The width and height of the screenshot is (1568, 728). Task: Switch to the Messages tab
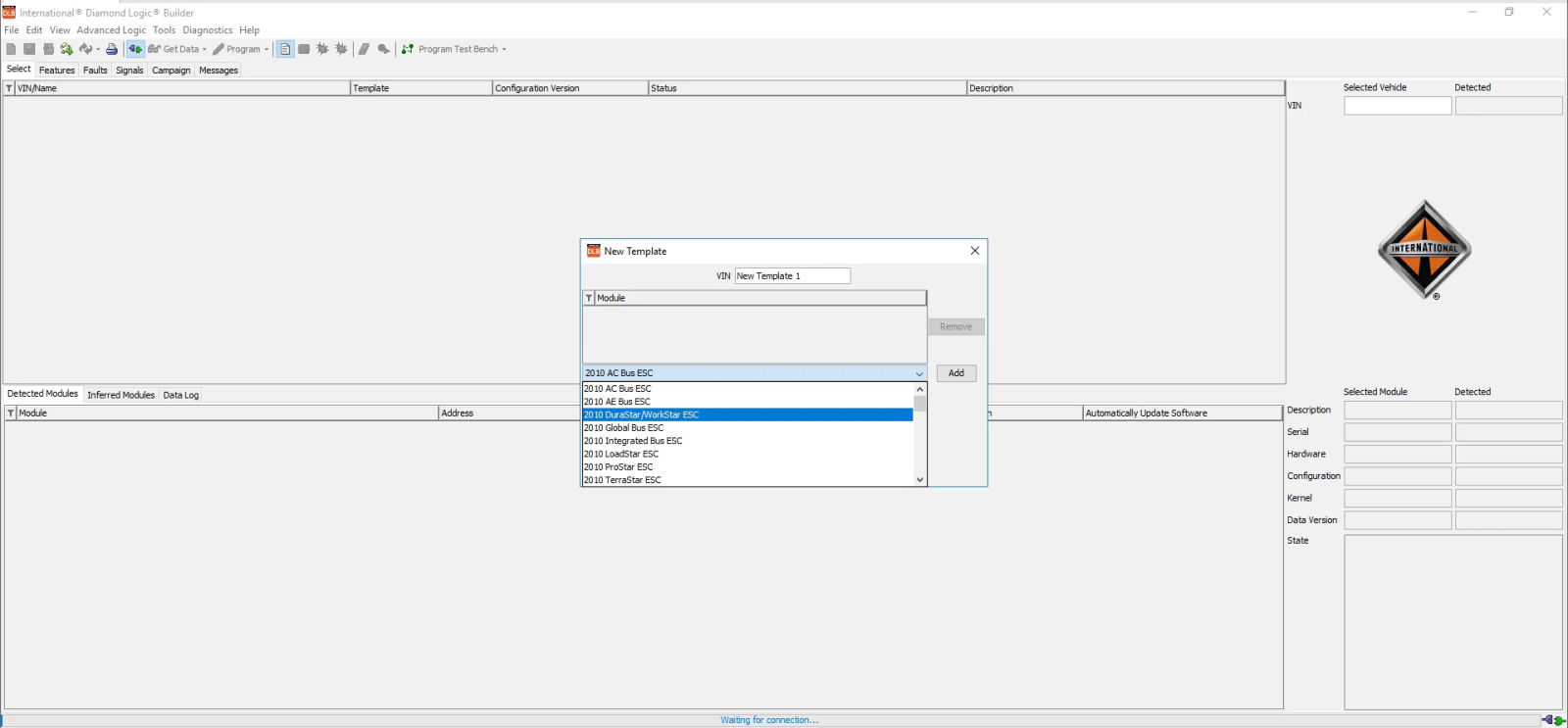(x=219, y=71)
